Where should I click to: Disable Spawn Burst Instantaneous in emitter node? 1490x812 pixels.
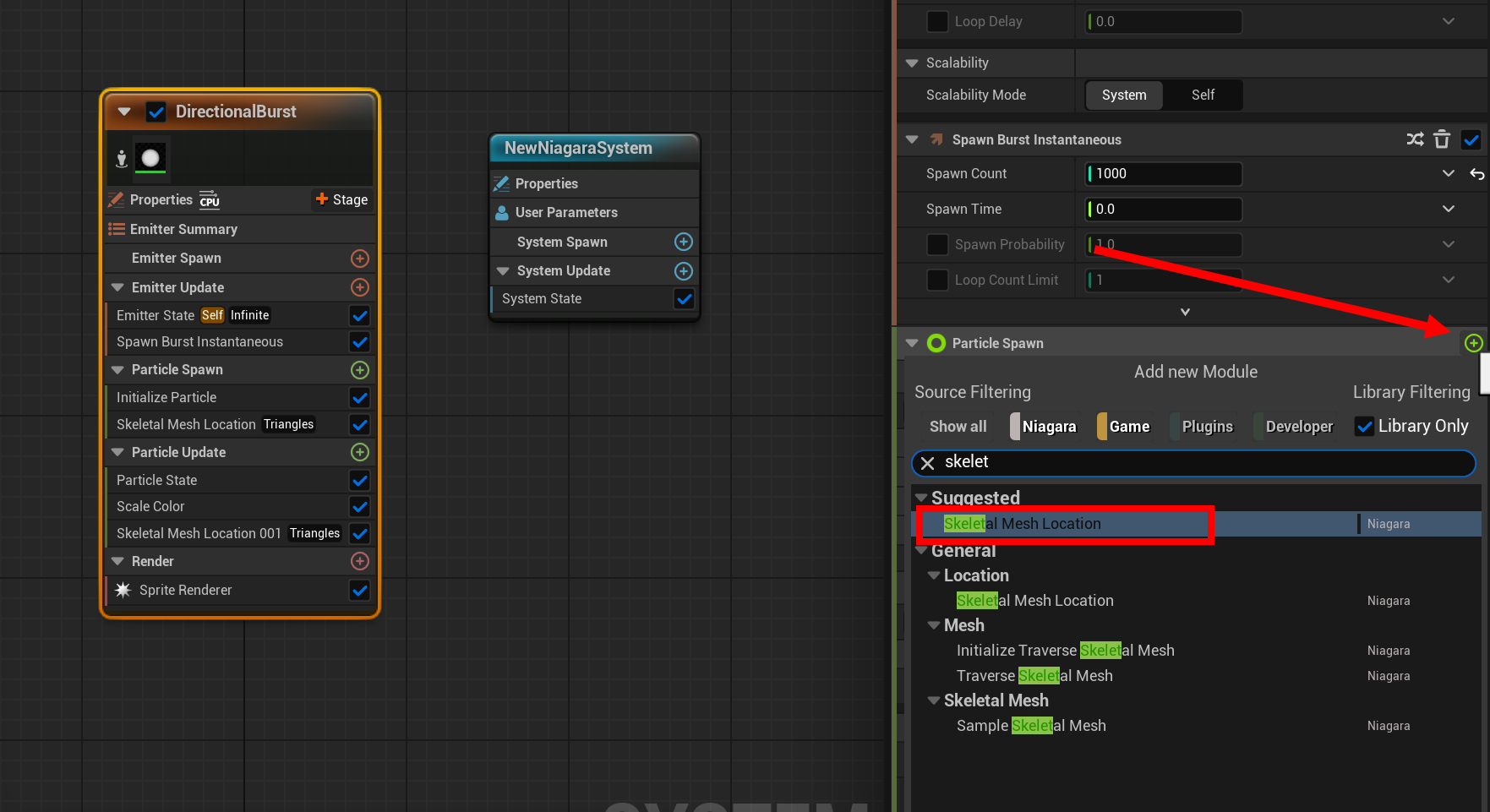pos(360,342)
